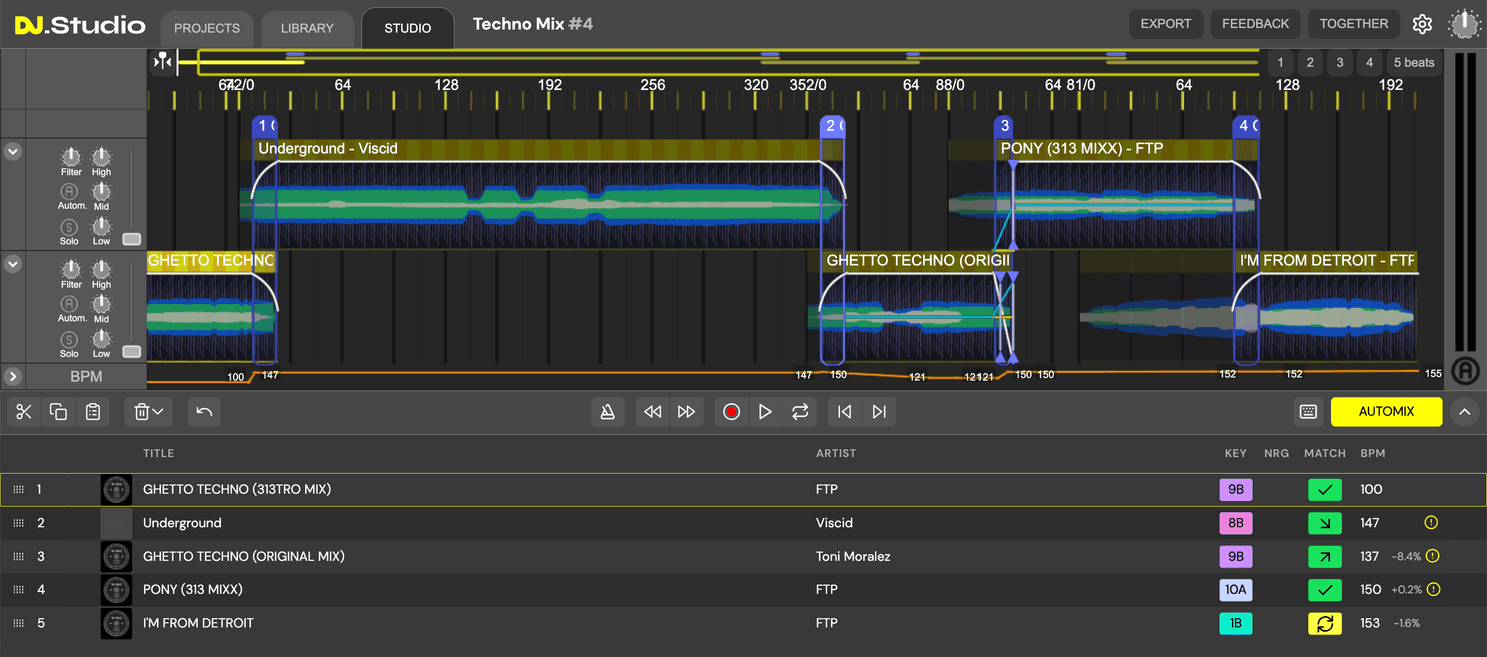This screenshot has height=657, width=1487.
Task: Select zoom level 2
Action: tap(1310, 62)
